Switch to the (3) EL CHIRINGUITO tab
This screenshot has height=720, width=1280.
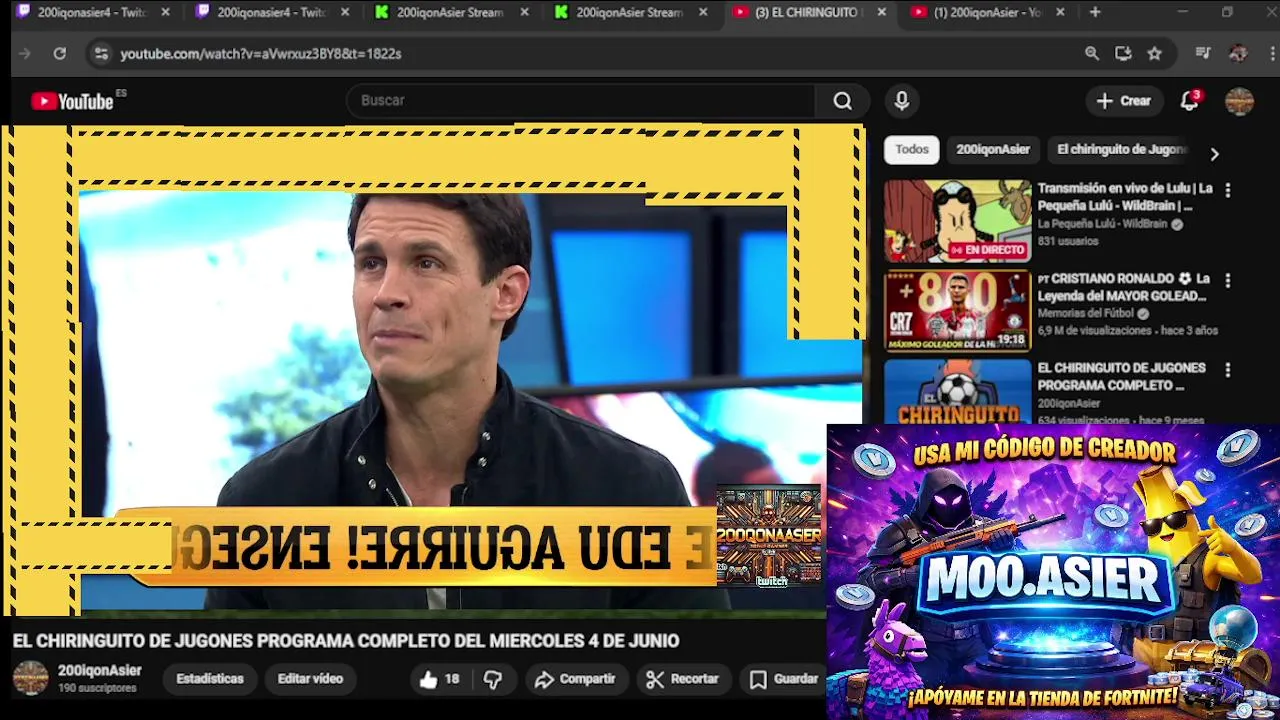(x=807, y=12)
